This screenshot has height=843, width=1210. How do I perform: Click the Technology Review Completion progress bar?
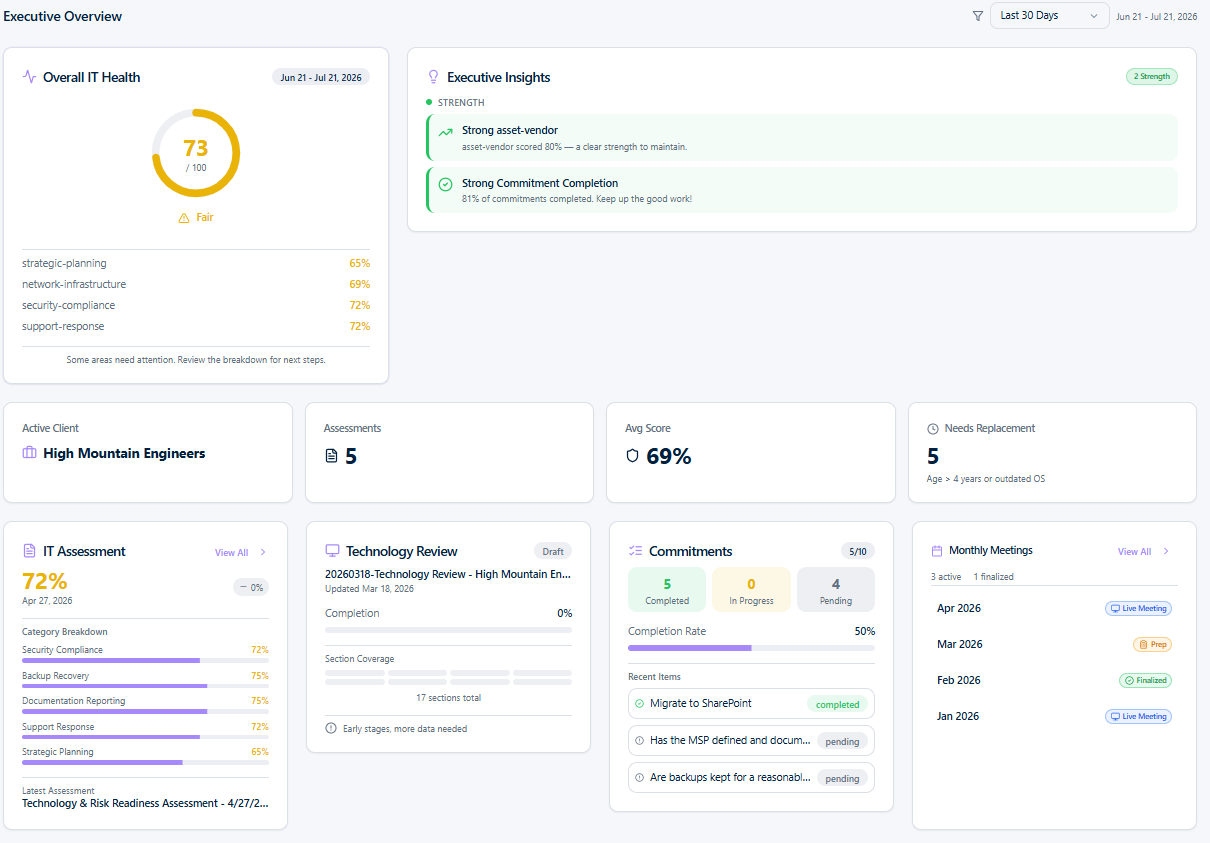pos(449,630)
